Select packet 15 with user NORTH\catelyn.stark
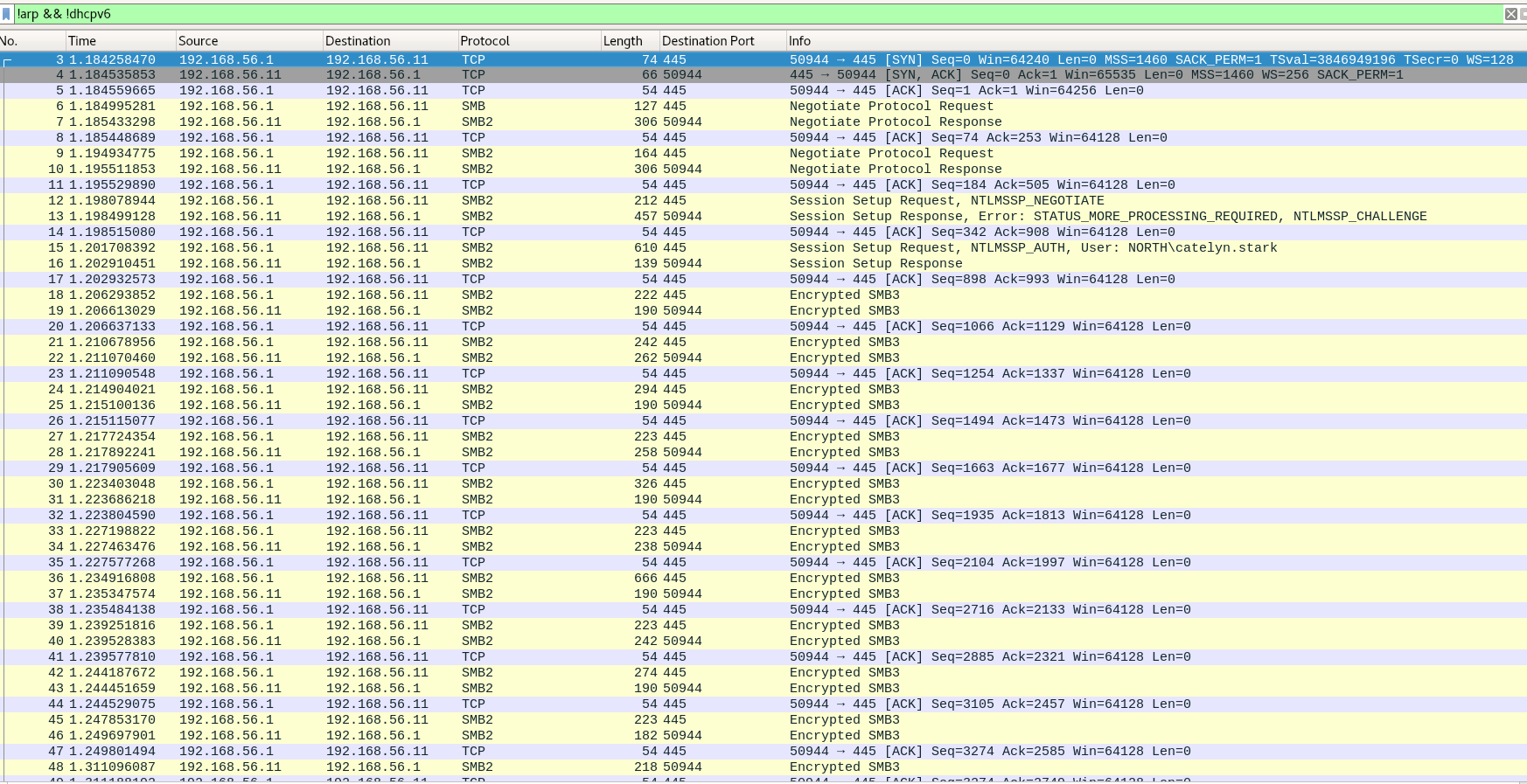The width and height of the screenshot is (1527, 784). [763, 248]
